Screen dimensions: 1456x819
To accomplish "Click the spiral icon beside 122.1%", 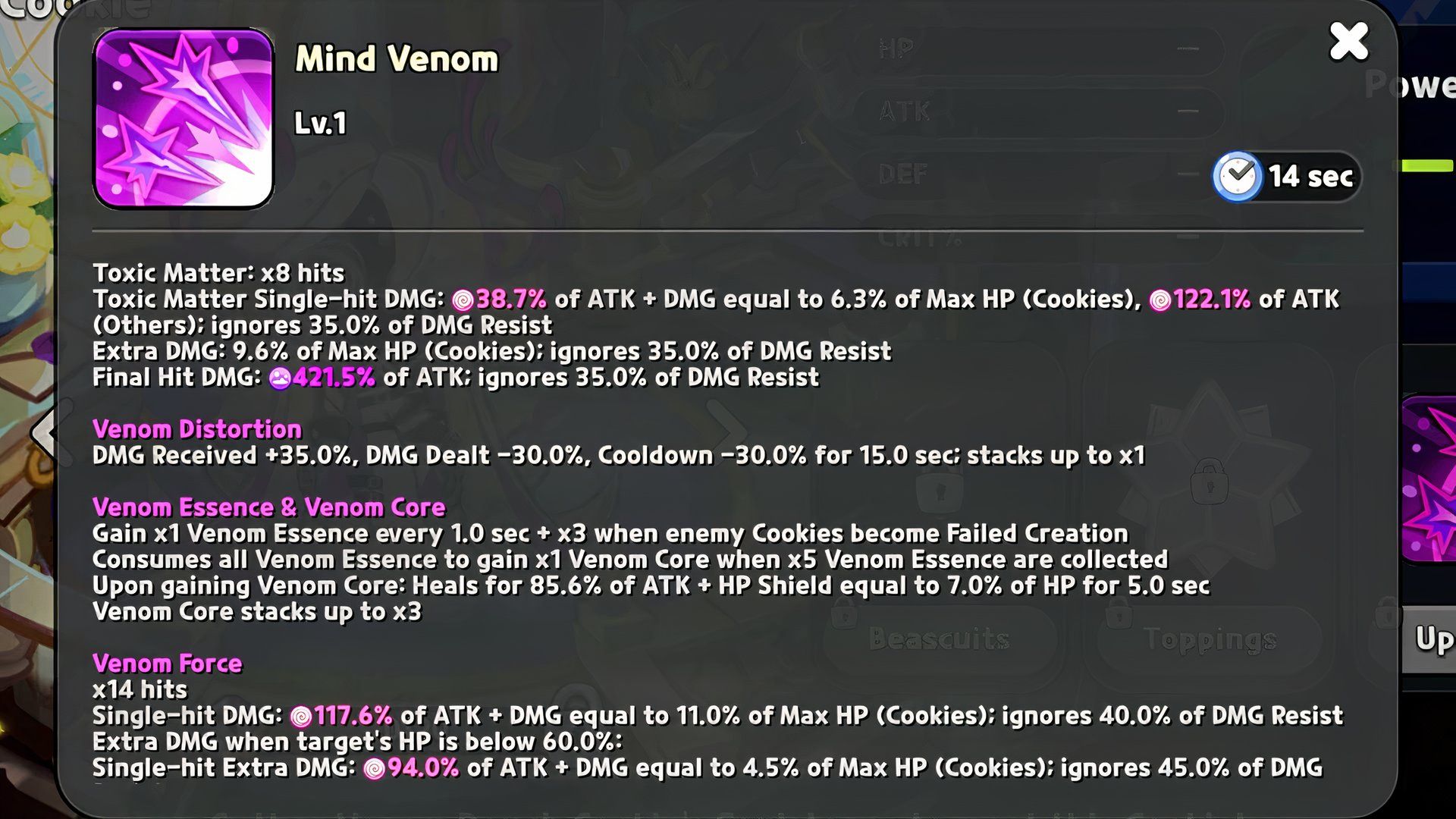I will point(1160,300).
